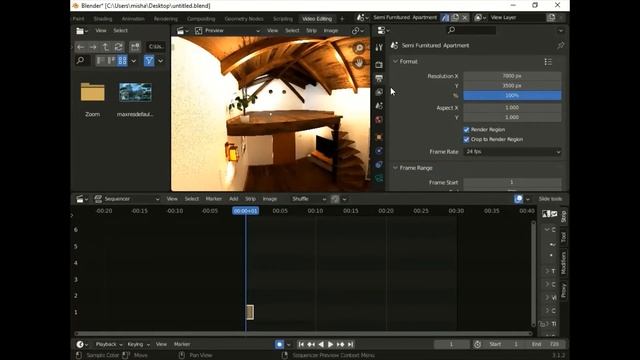The height and width of the screenshot is (360, 640).
Task: Uncheck Crop to Render Region checkbox
Action: click(x=467, y=139)
